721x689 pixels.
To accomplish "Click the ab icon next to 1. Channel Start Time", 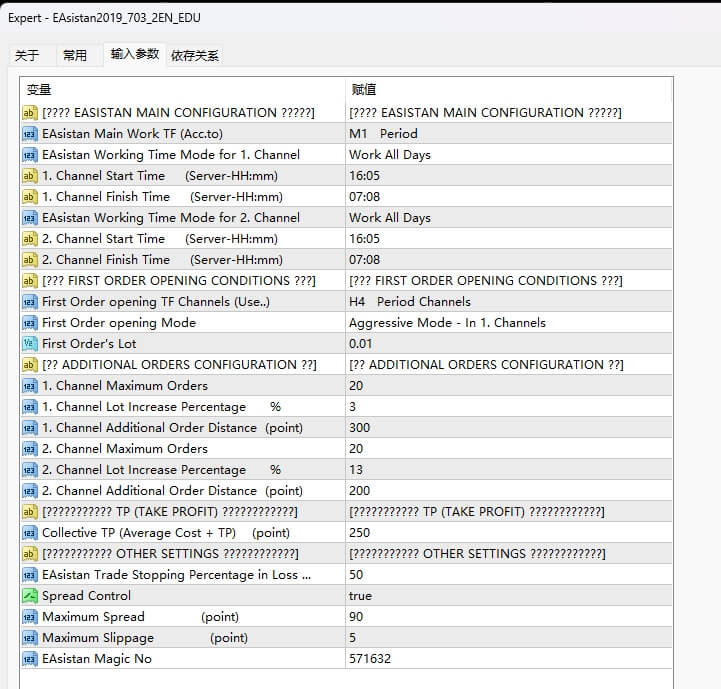I will 29,176.
